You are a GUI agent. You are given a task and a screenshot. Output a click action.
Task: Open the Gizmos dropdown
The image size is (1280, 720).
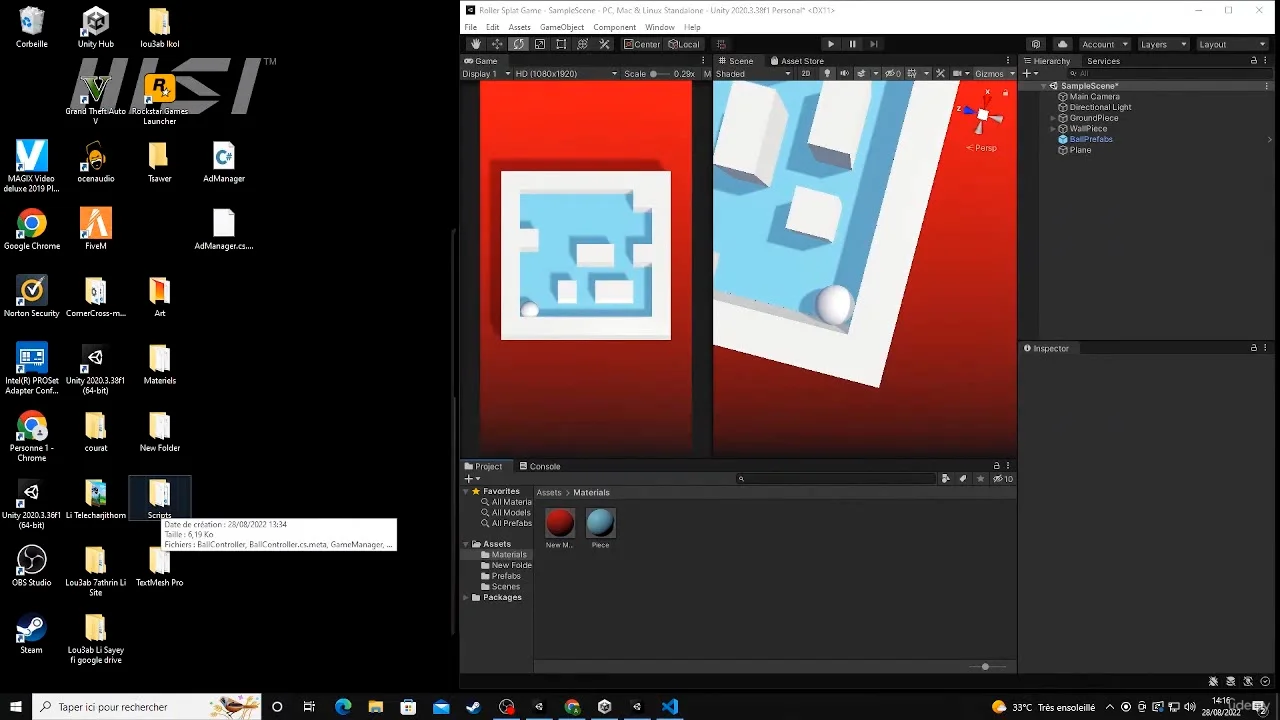tap(994, 73)
